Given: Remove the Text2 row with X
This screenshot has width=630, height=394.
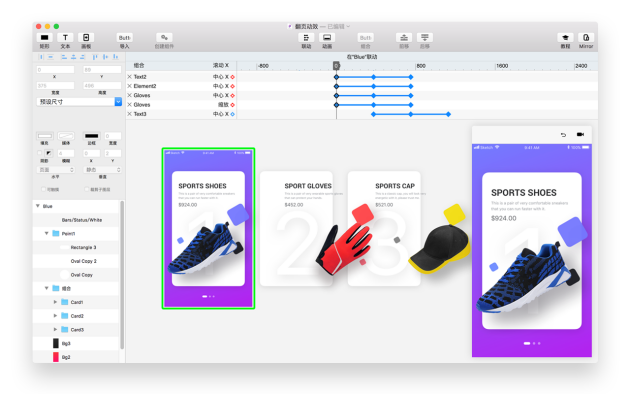Looking at the screenshot, I should point(129,77).
